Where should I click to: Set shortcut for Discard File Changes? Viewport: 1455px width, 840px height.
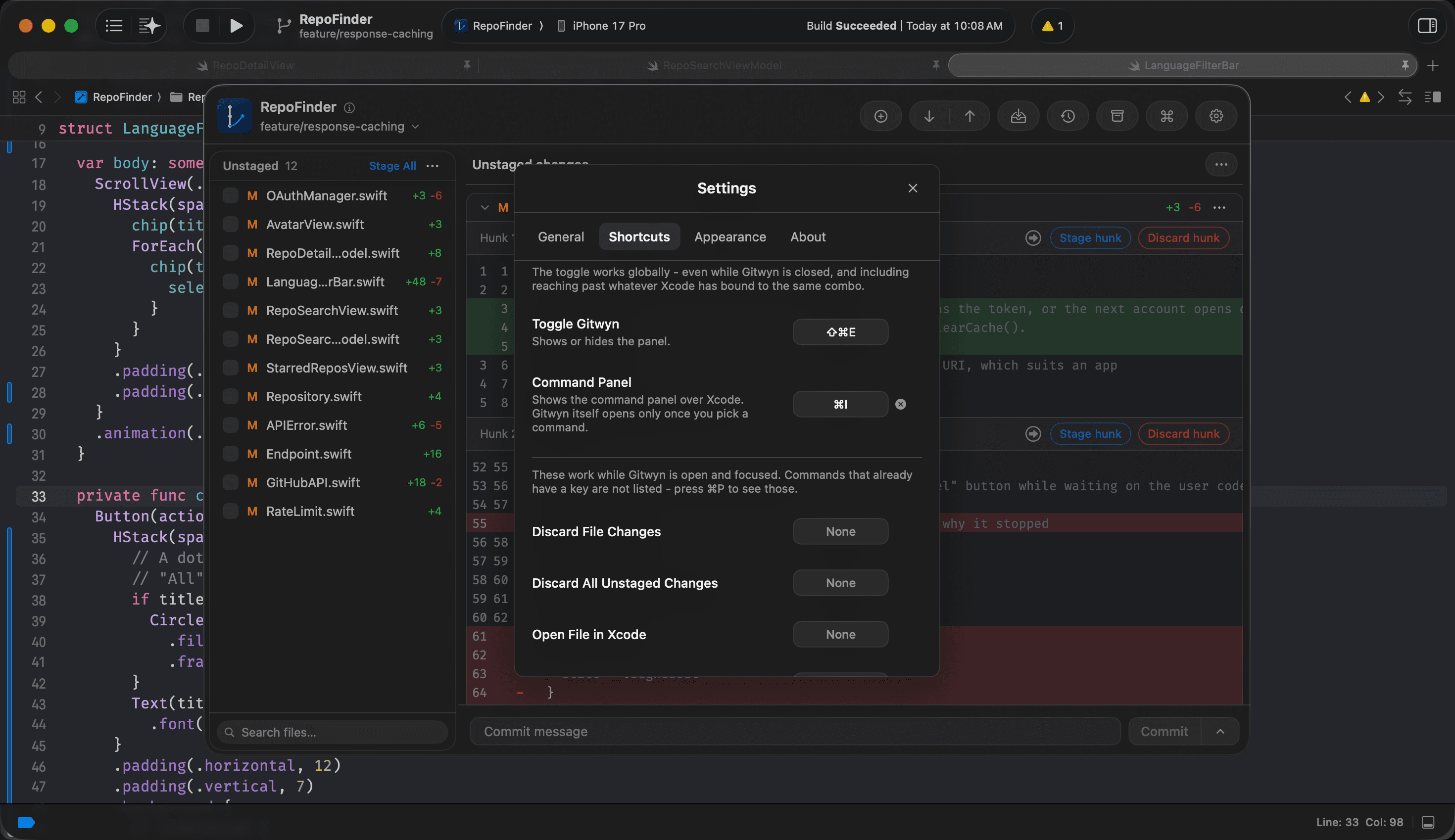840,531
